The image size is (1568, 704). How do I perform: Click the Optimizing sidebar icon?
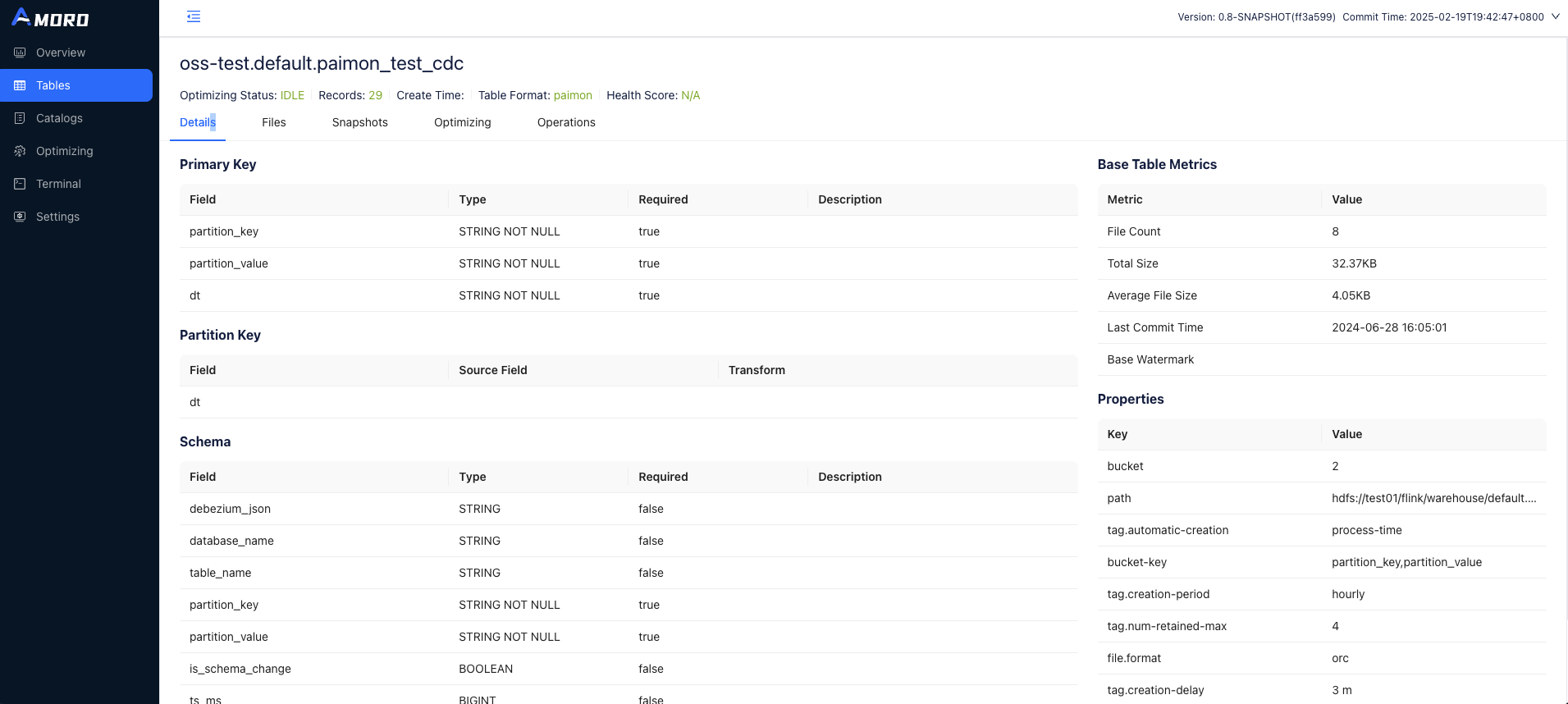[20, 151]
